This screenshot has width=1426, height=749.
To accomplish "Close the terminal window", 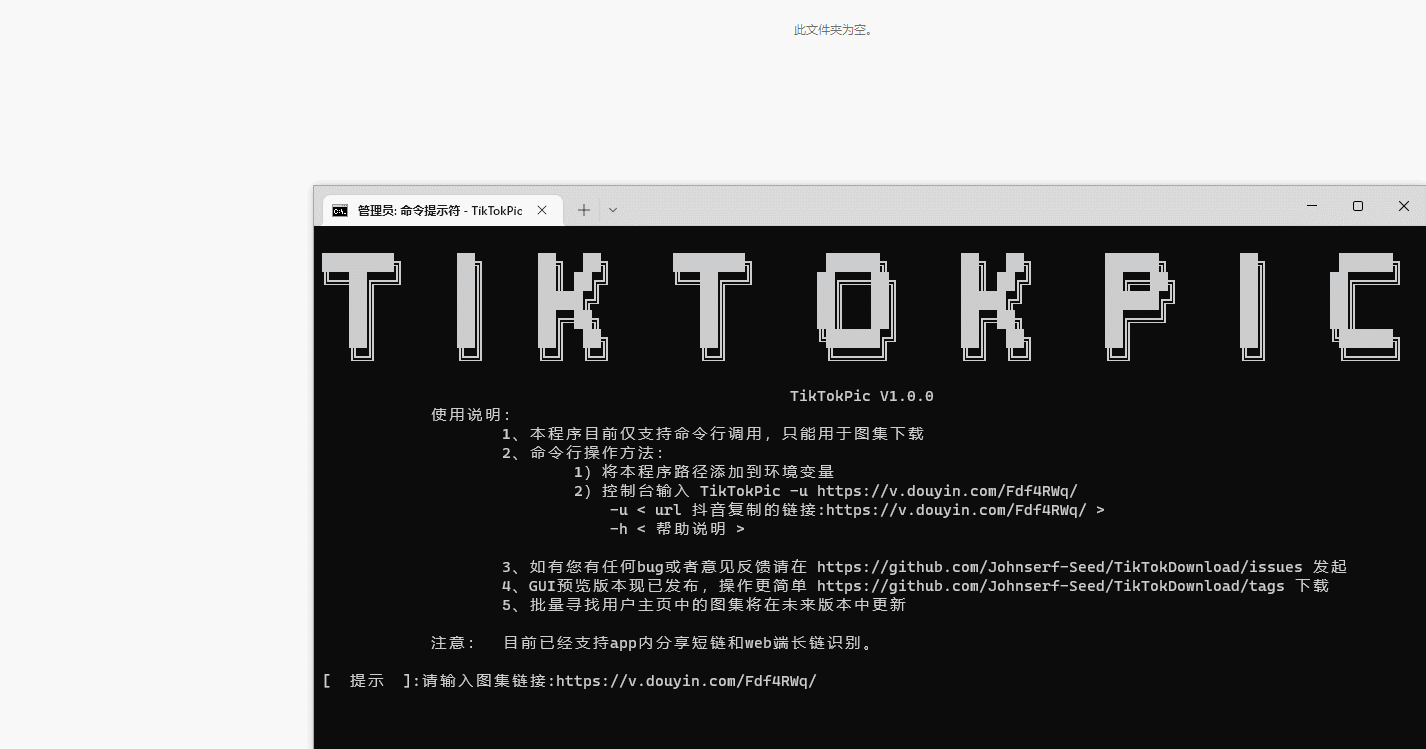I will tap(1404, 206).
